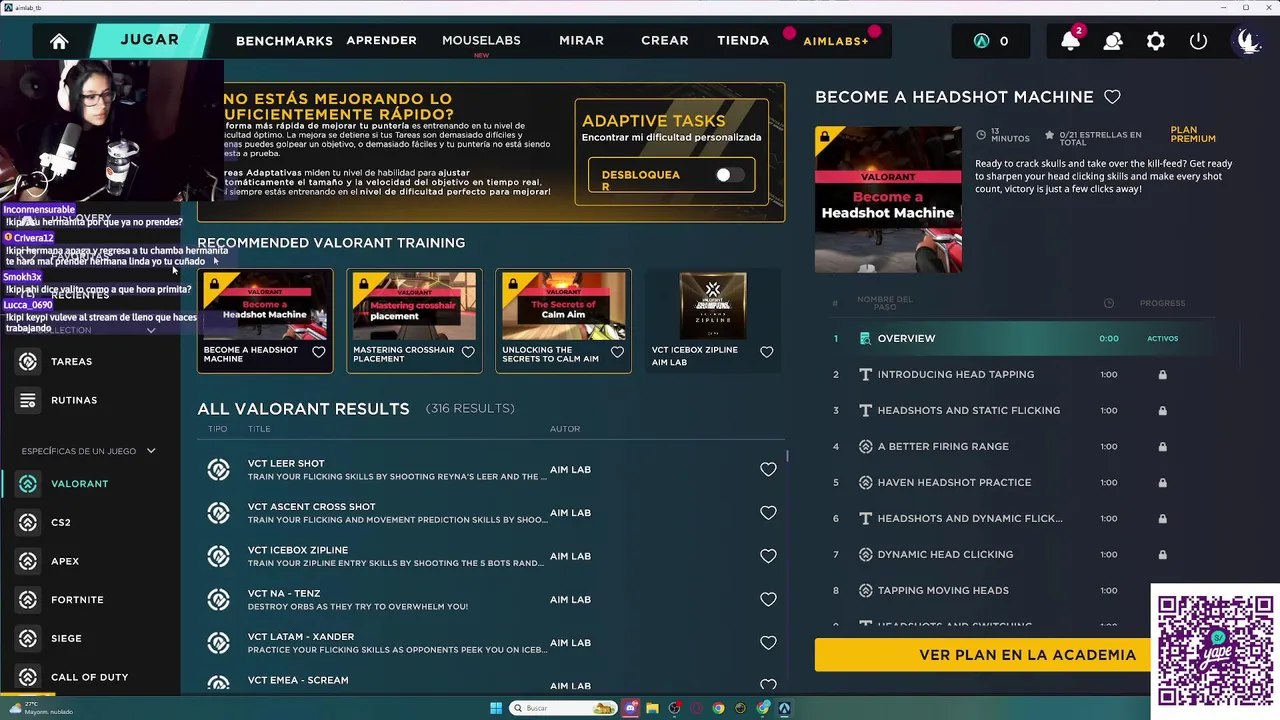Screen dimensions: 1280x720
Task: Click the Call of Duty game icon
Action: pos(28,677)
